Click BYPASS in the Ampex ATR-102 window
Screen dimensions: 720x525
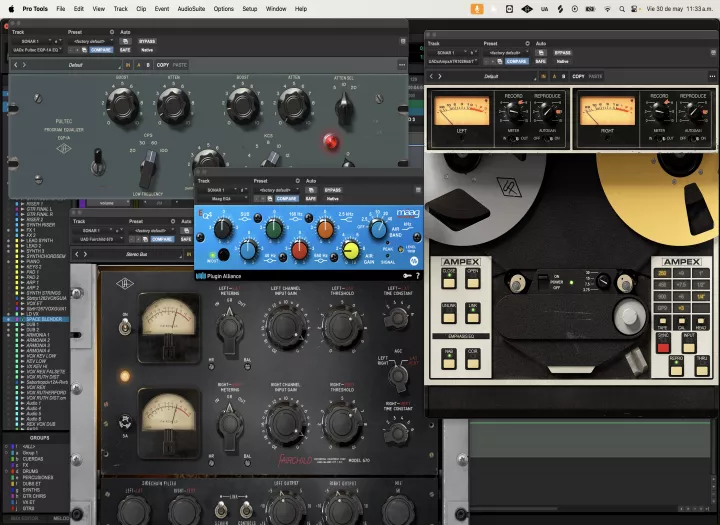pyautogui.click(x=562, y=53)
